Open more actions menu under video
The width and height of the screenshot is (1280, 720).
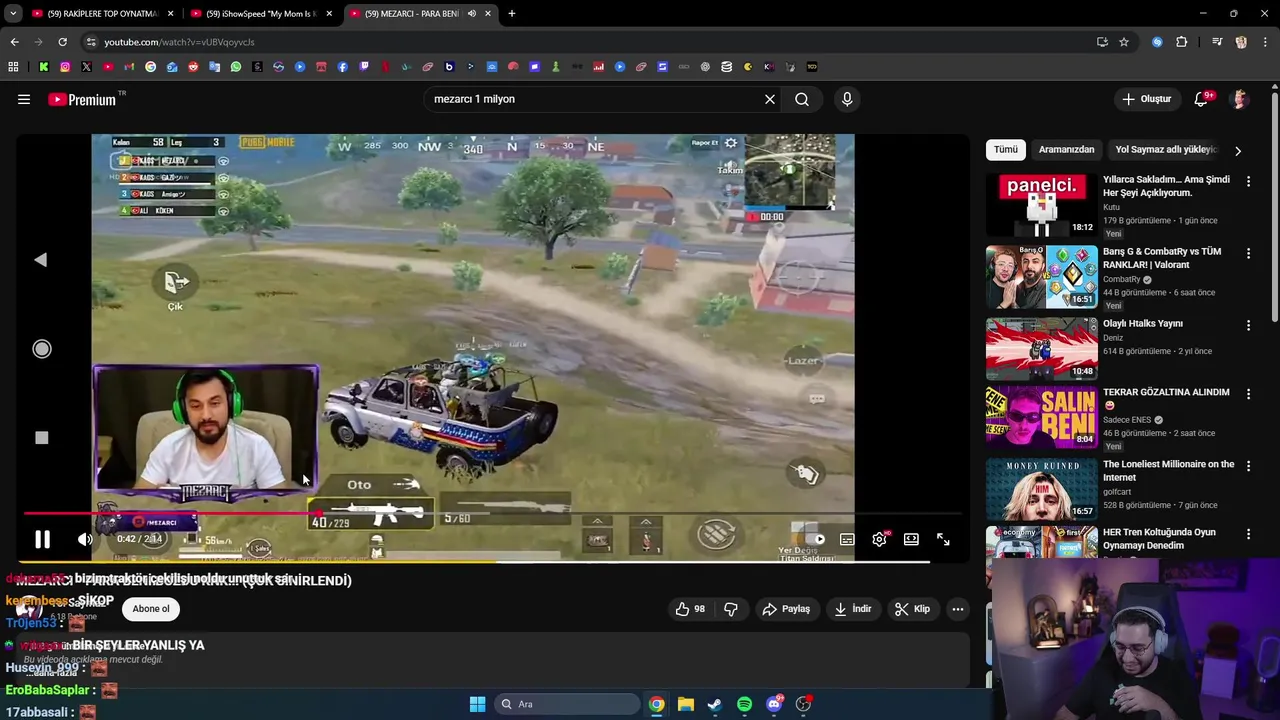click(x=957, y=609)
